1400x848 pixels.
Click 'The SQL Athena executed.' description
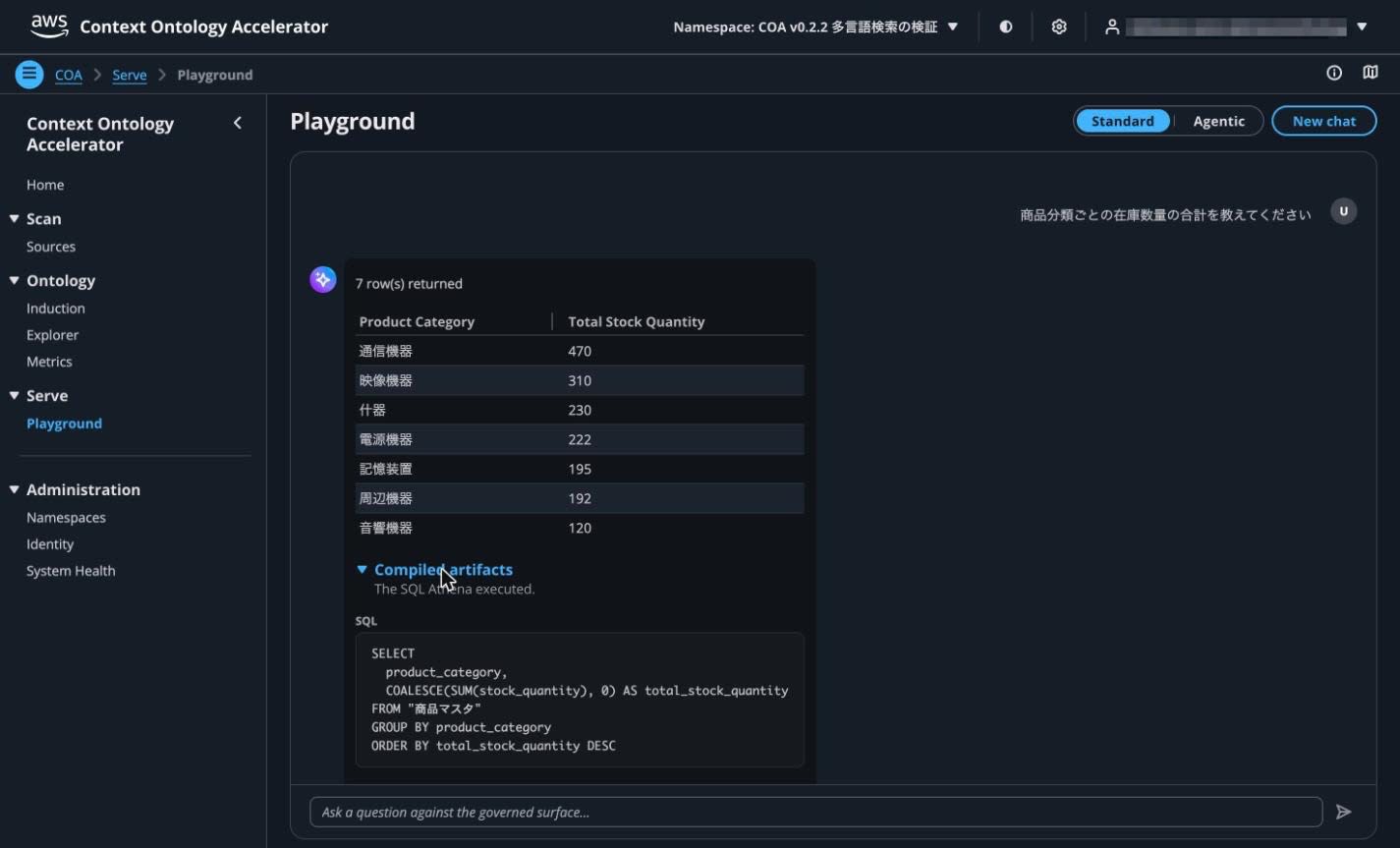pos(454,590)
